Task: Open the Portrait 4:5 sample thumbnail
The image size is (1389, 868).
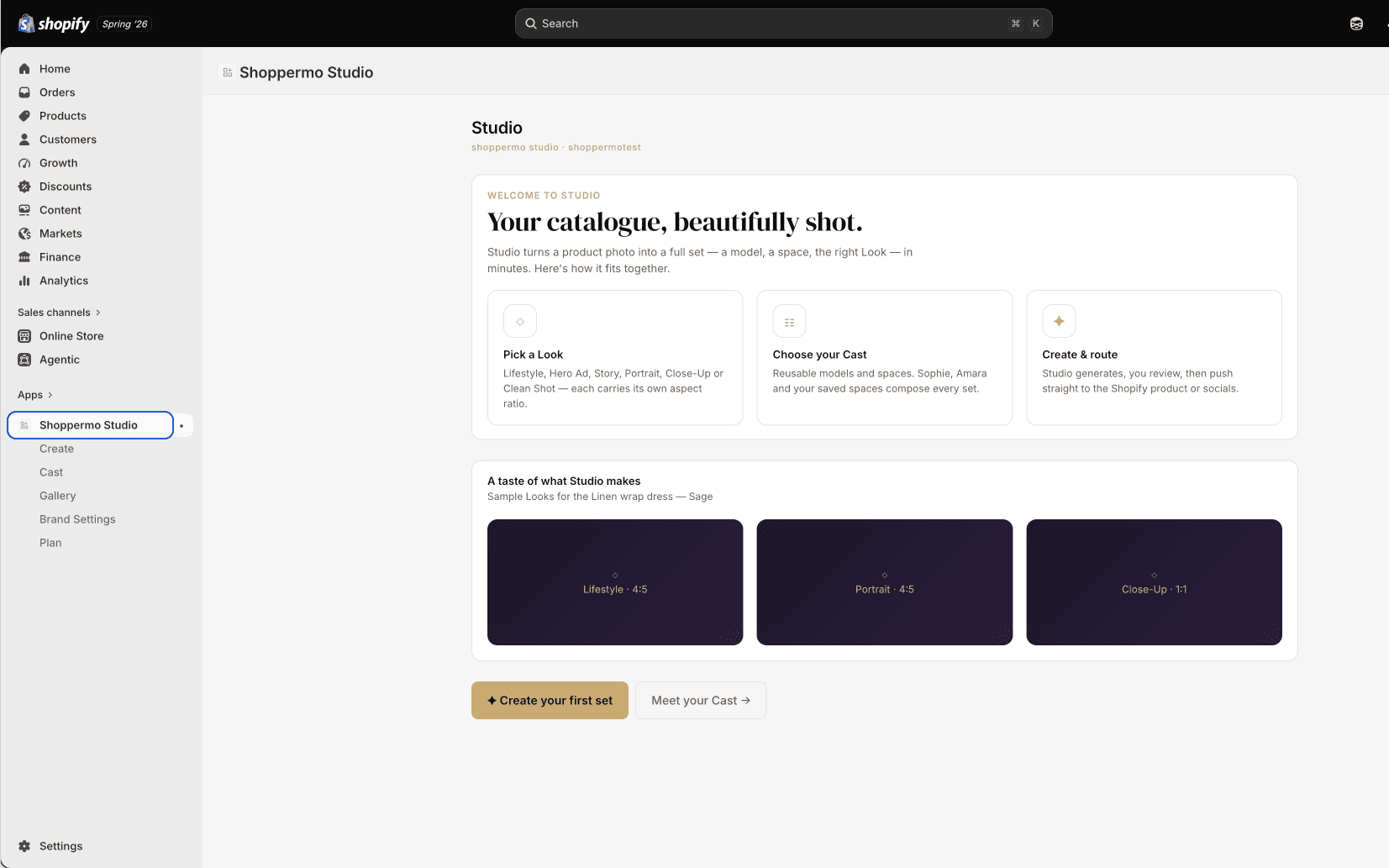Action: (885, 582)
